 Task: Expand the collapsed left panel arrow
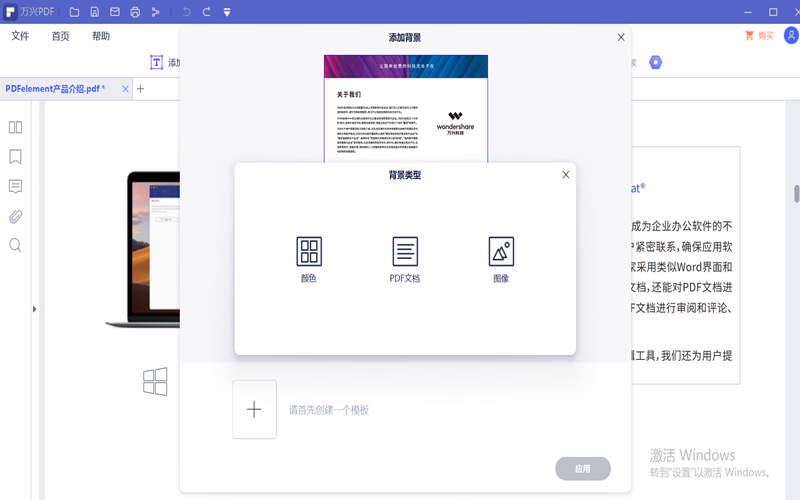(34, 309)
